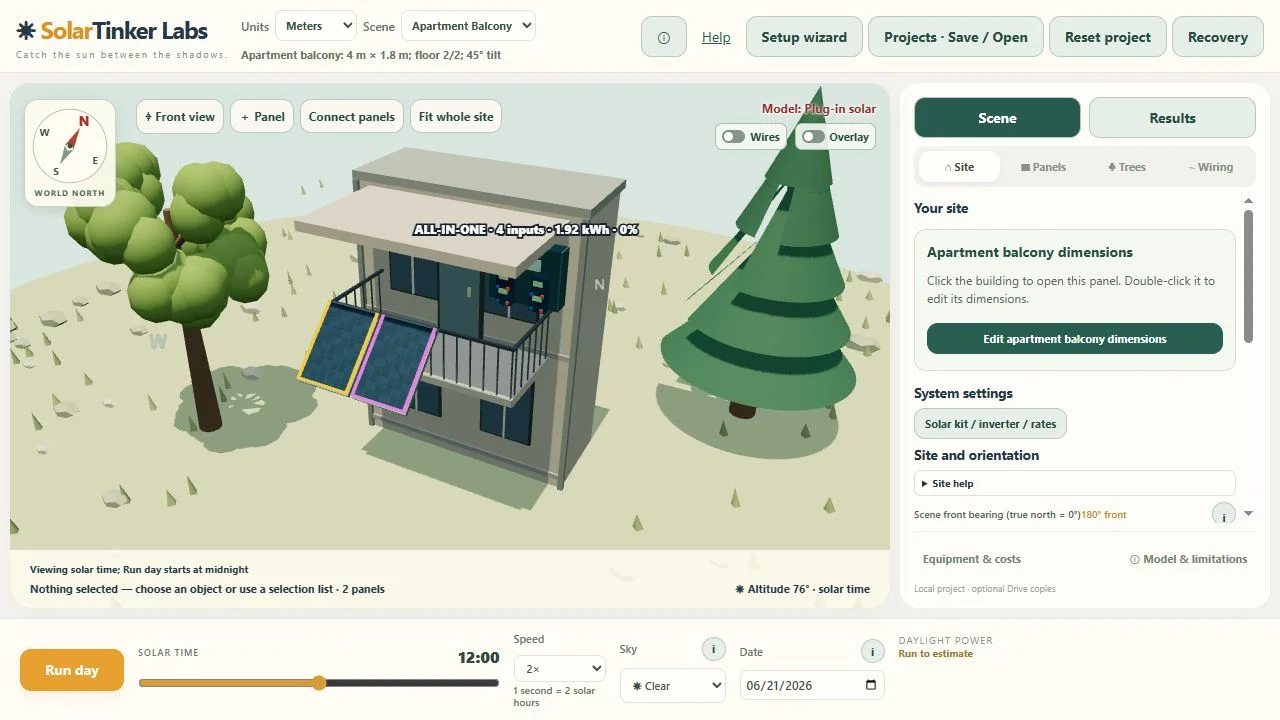
Task: Open the Trees sub-tab
Action: pos(1127,167)
